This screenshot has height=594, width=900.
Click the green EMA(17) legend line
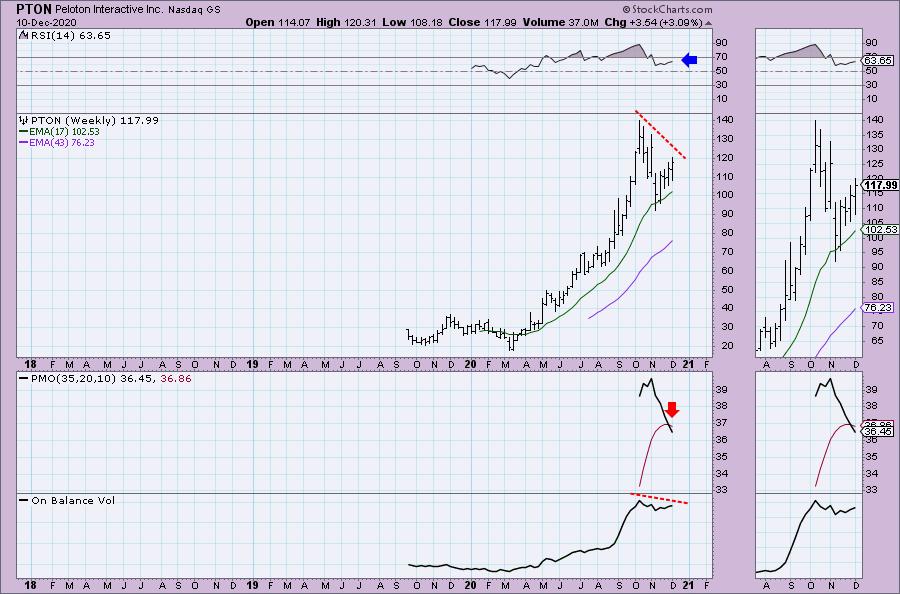24,132
